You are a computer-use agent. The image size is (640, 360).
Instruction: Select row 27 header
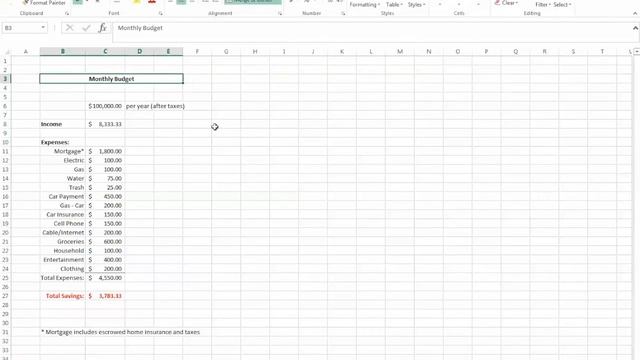5,296
